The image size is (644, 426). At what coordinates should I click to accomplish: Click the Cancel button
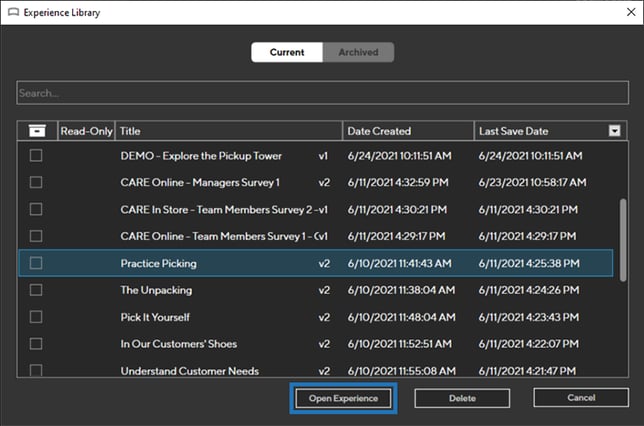(581, 397)
